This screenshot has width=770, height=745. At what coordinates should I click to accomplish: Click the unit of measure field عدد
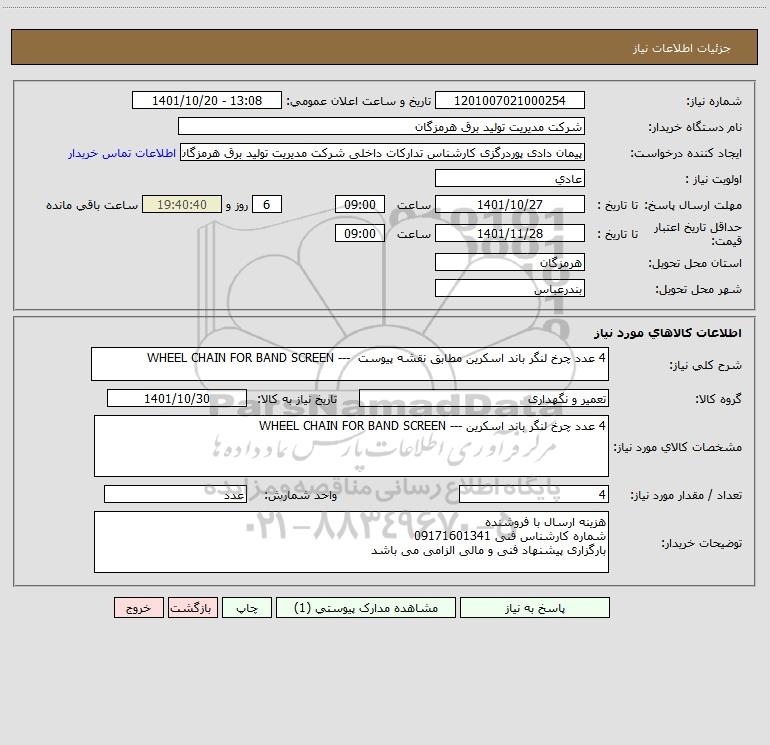tap(175, 494)
